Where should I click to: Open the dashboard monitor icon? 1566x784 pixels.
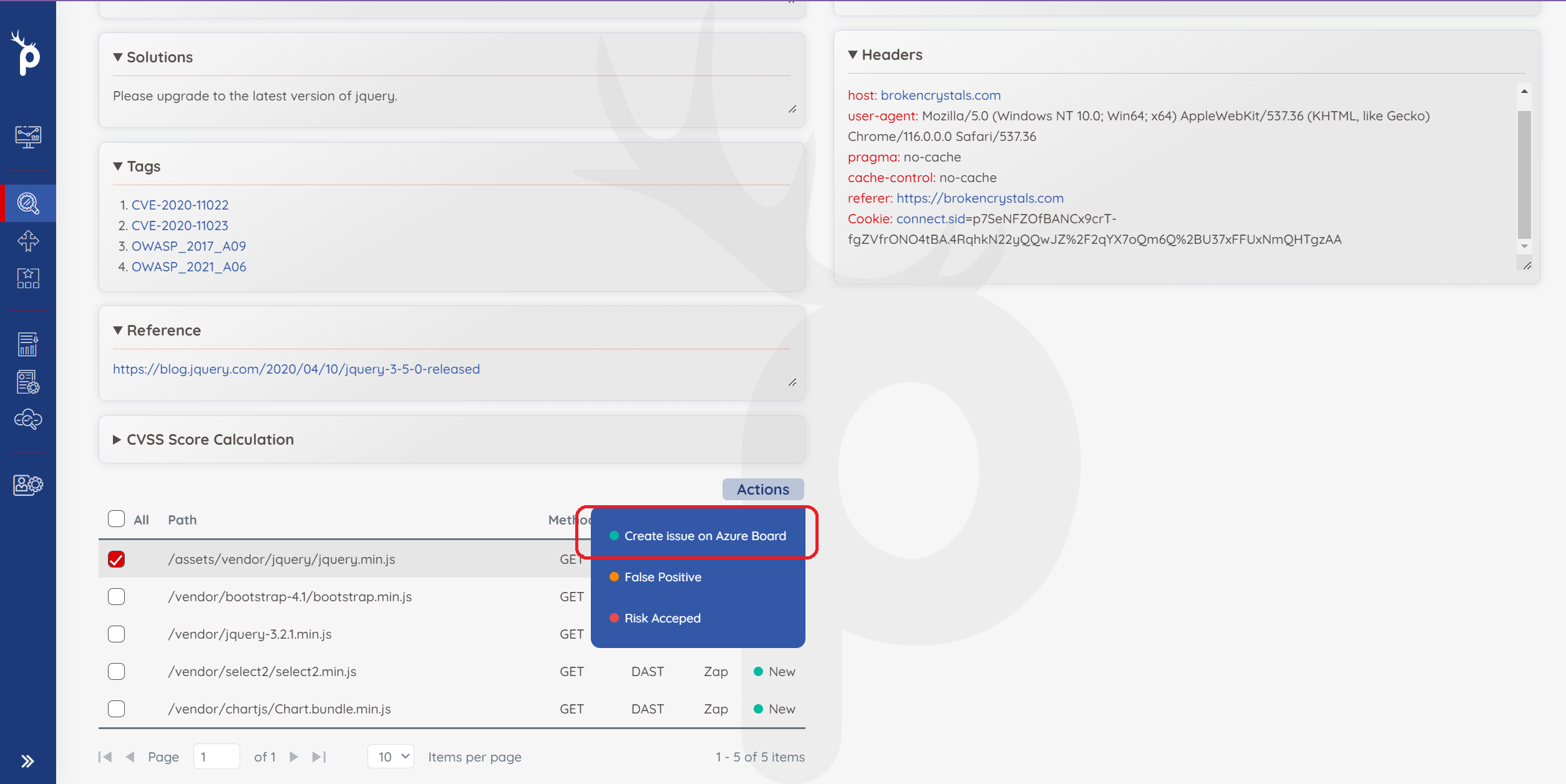[x=28, y=136]
